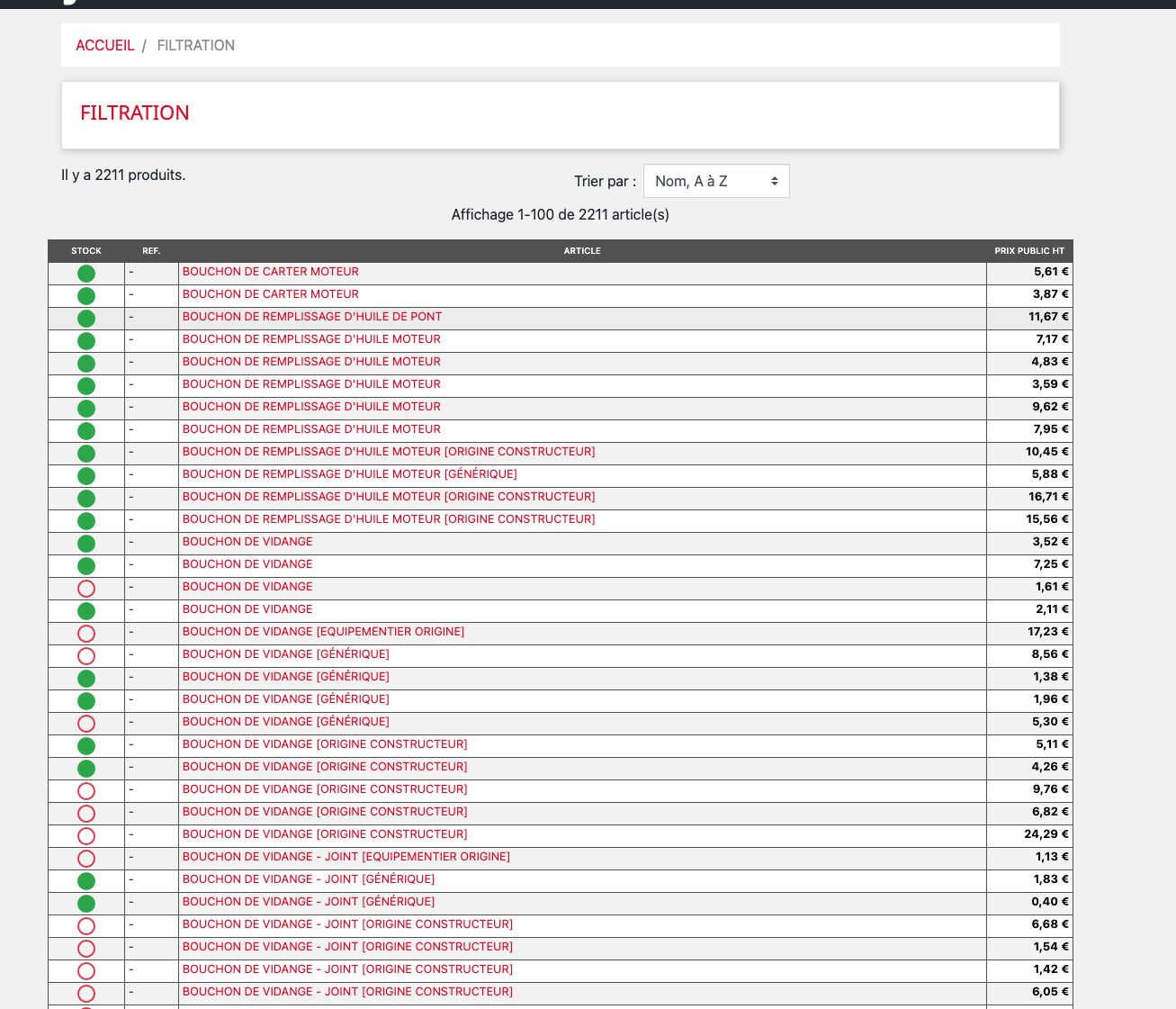This screenshot has height=1009, width=1176.
Task: Click green stock dot on the 5,61 € row
Action: coord(86,274)
